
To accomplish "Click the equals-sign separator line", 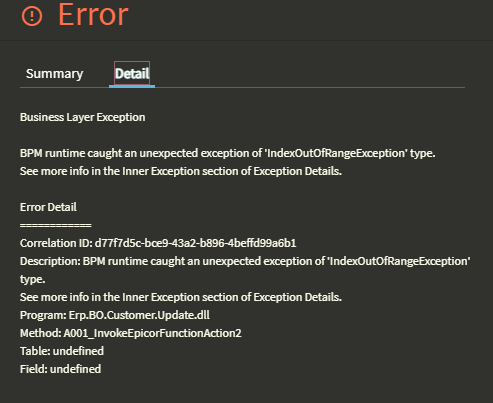I will click(x=56, y=225).
